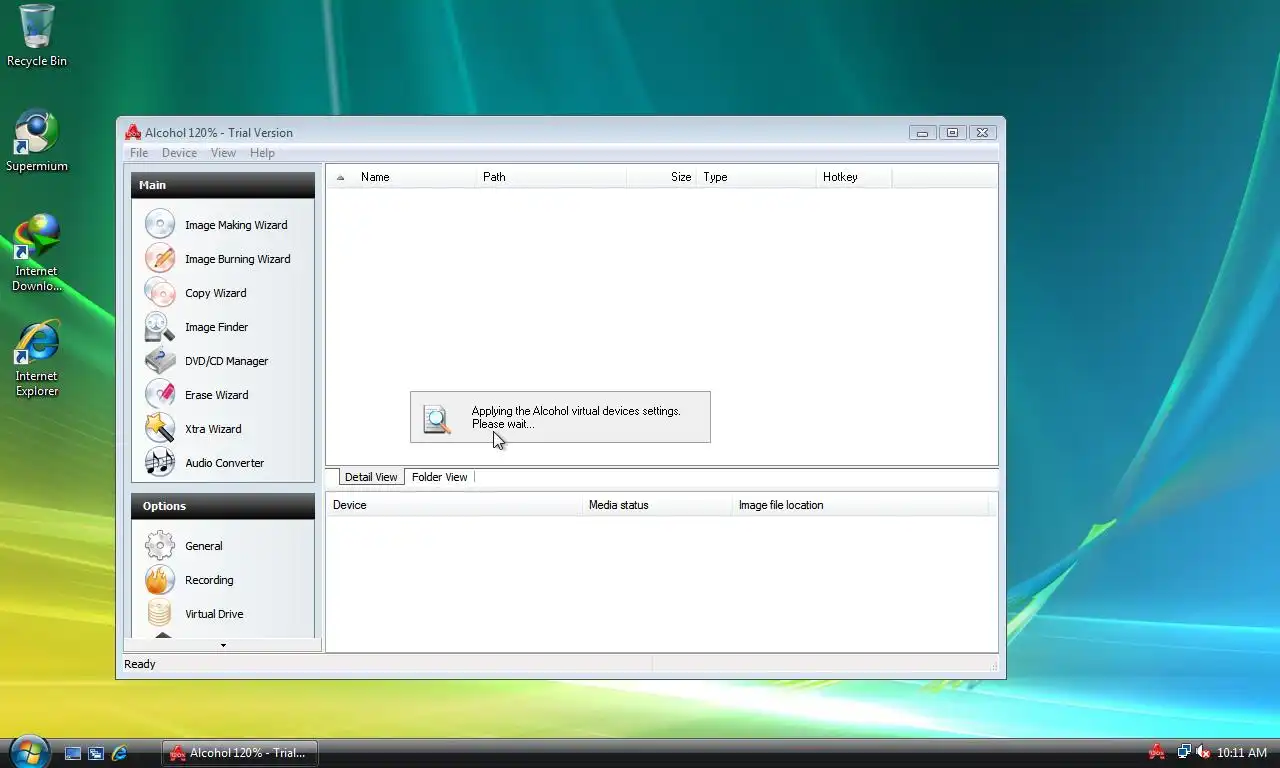The height and width of the screenshot is (768, 1280).
Task: Open Copy Wizard link
Action: pos(216,293)
